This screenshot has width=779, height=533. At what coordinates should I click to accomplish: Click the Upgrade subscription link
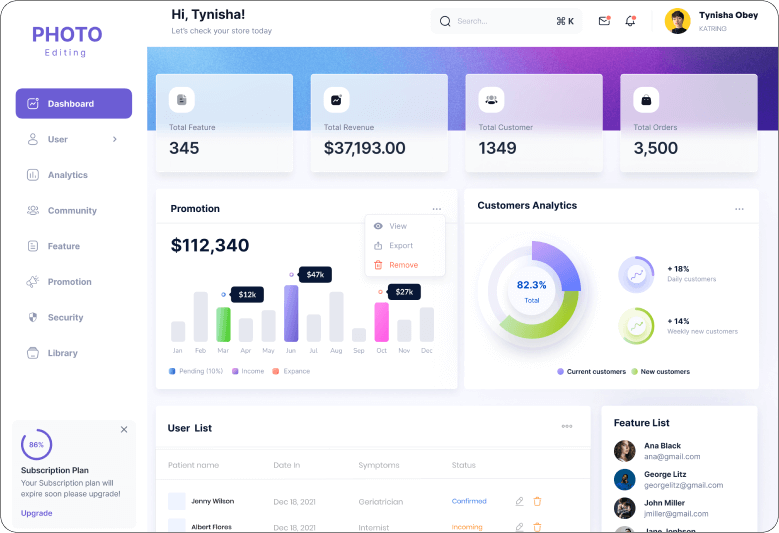coord(37,513)
